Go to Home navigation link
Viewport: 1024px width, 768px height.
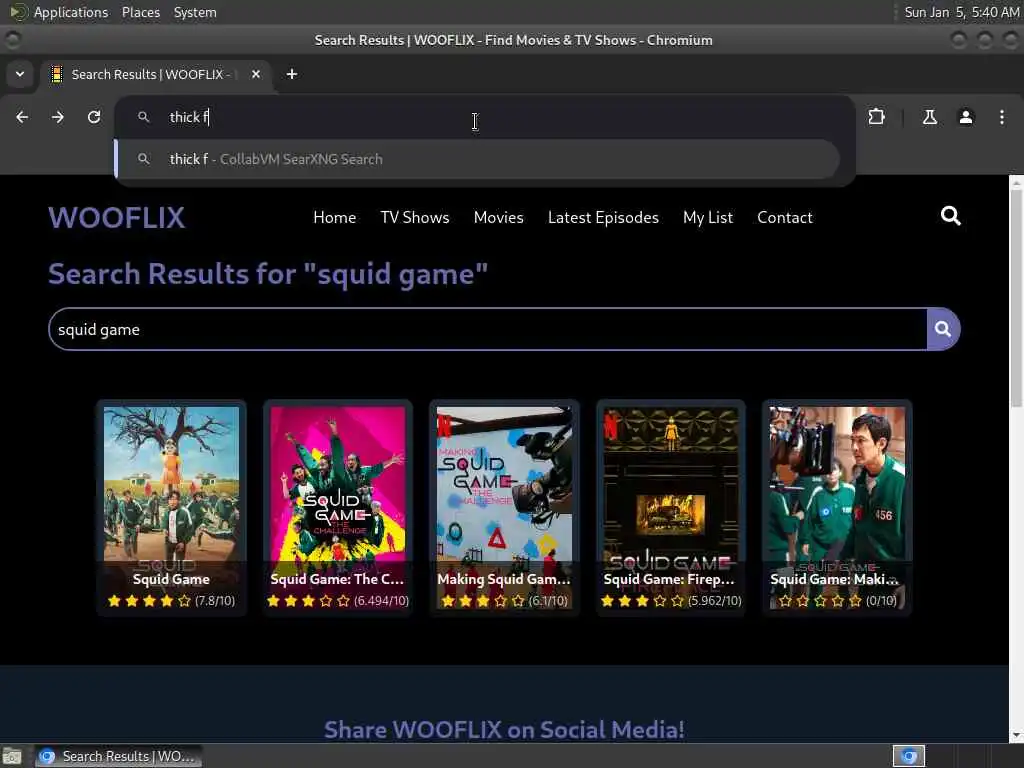click(334, 217)
